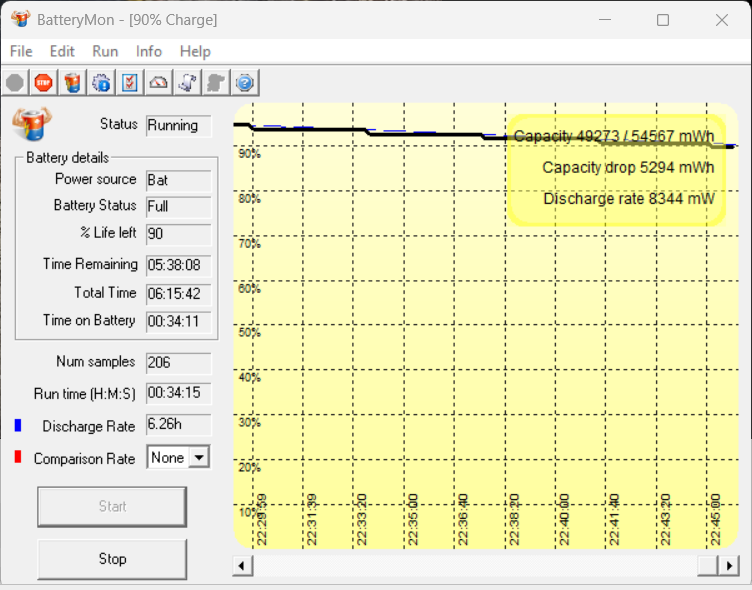The width and height of the screenshot is (752, 590).
Task: Click the checklist configuration toolbar icon
Action: point(130,83)
